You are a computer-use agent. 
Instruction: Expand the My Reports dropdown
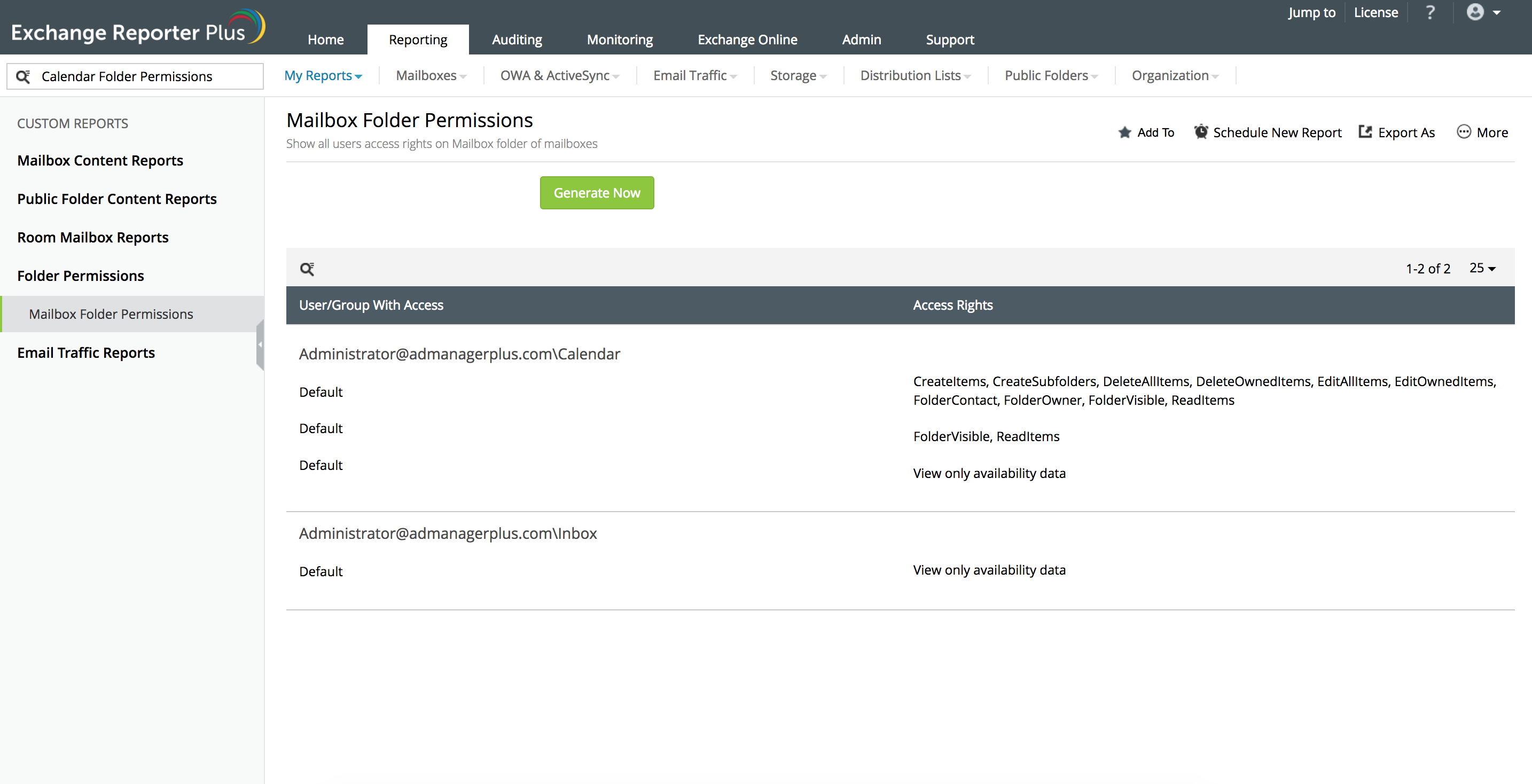pyautogui.click(x=323, y=75)
